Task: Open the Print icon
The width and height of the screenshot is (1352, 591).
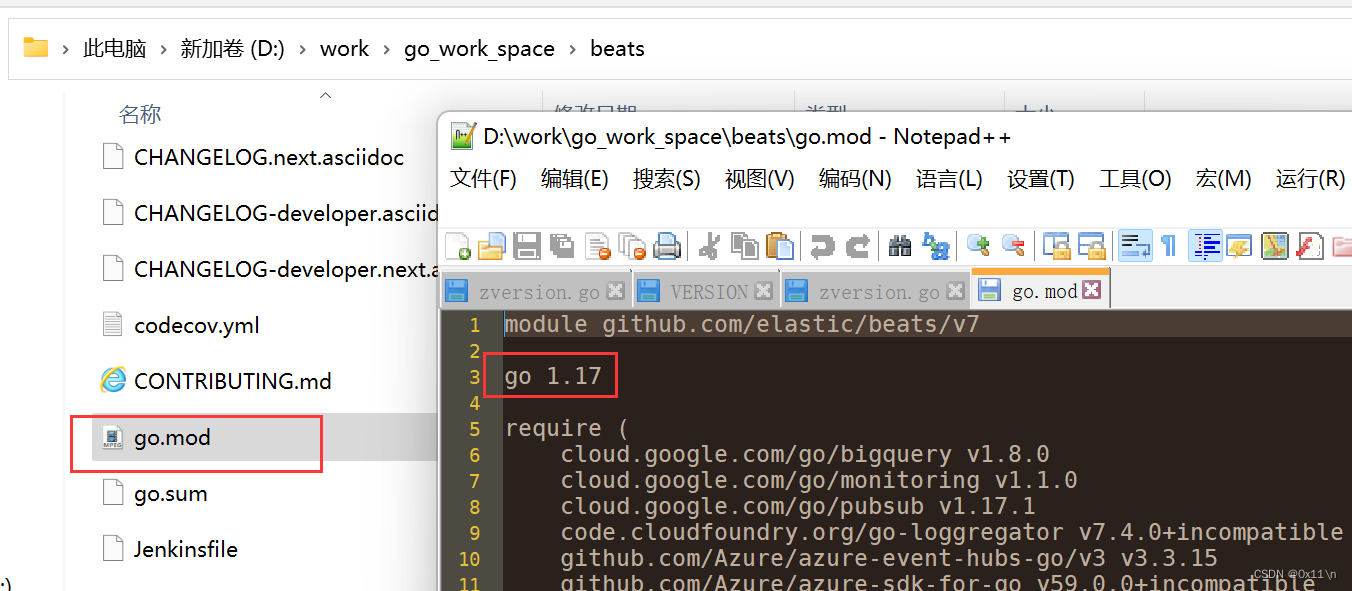Action: (x=667, y=245)
